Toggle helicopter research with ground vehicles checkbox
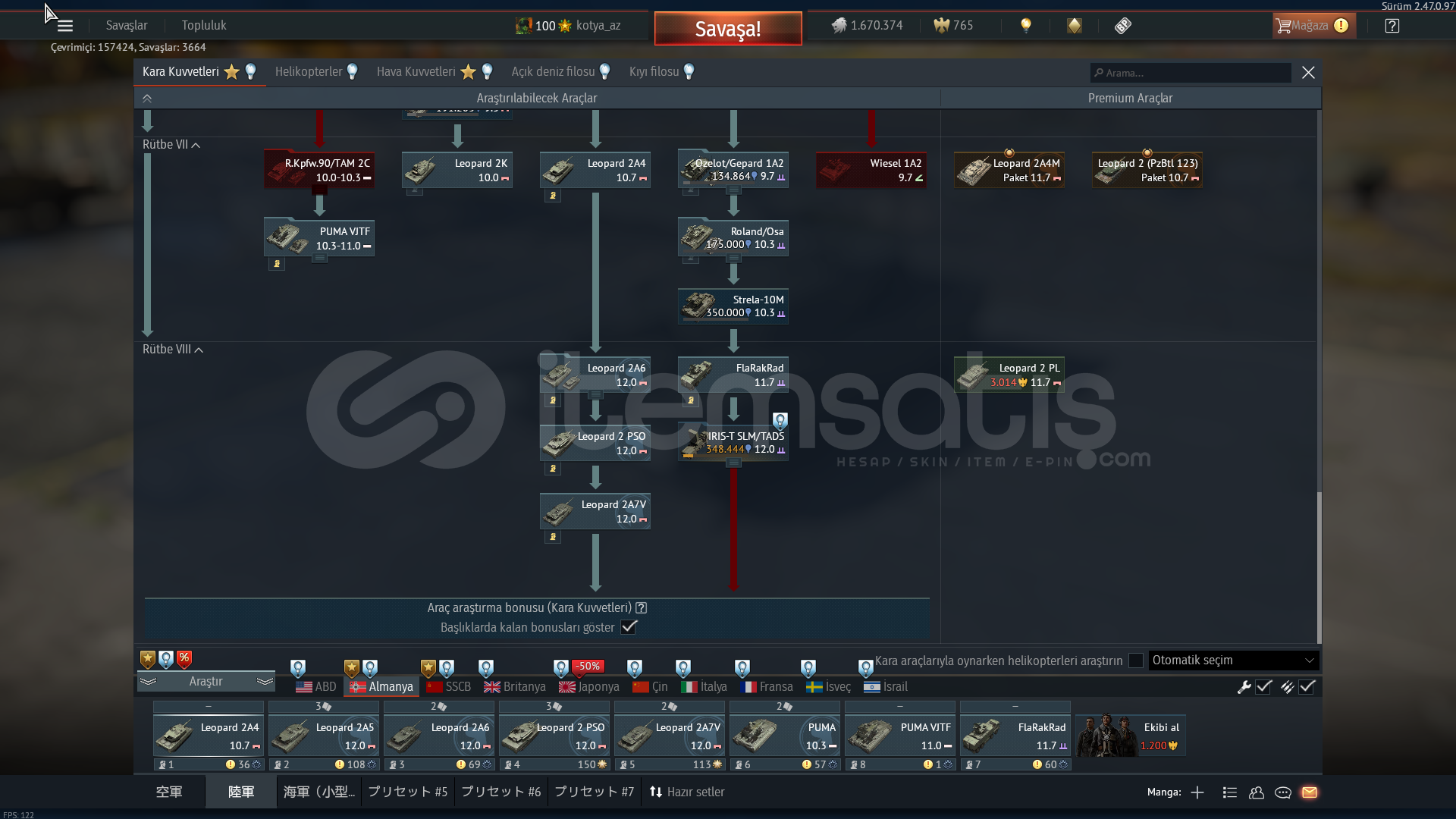Screen dimensions: 1456x819 point(1136,661)
